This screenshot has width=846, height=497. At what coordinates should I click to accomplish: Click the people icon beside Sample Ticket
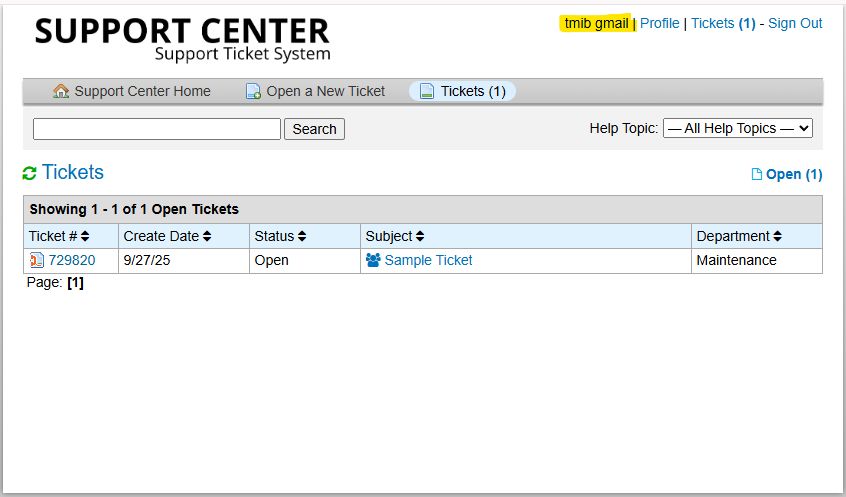[x=373, y=260]
